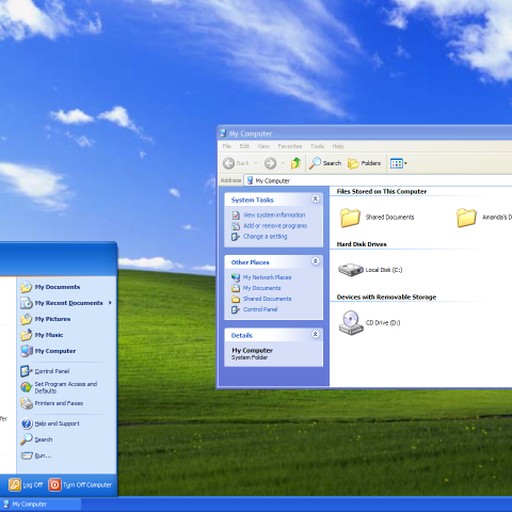Open the File menu
This screenshot has width=512, height=512.
click(227, 146)
